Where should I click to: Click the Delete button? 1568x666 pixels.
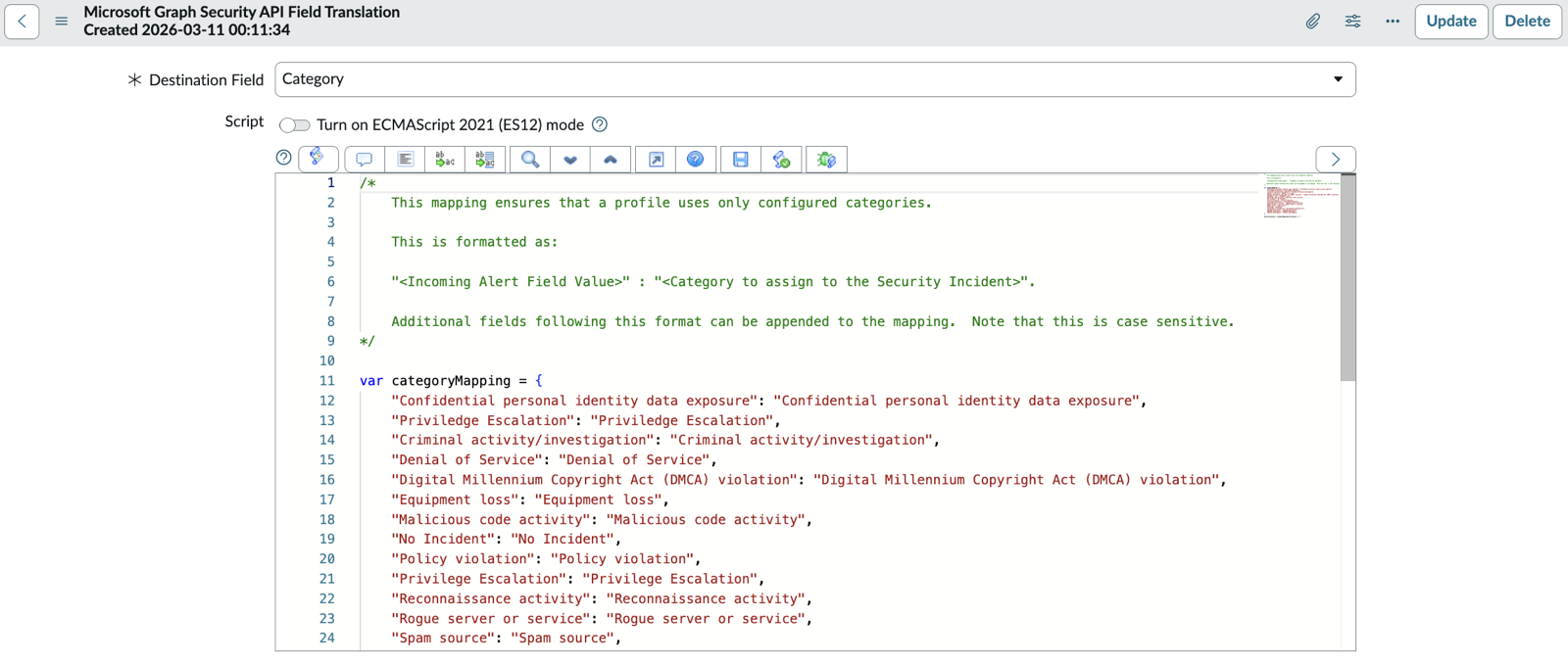(1527, 21)
